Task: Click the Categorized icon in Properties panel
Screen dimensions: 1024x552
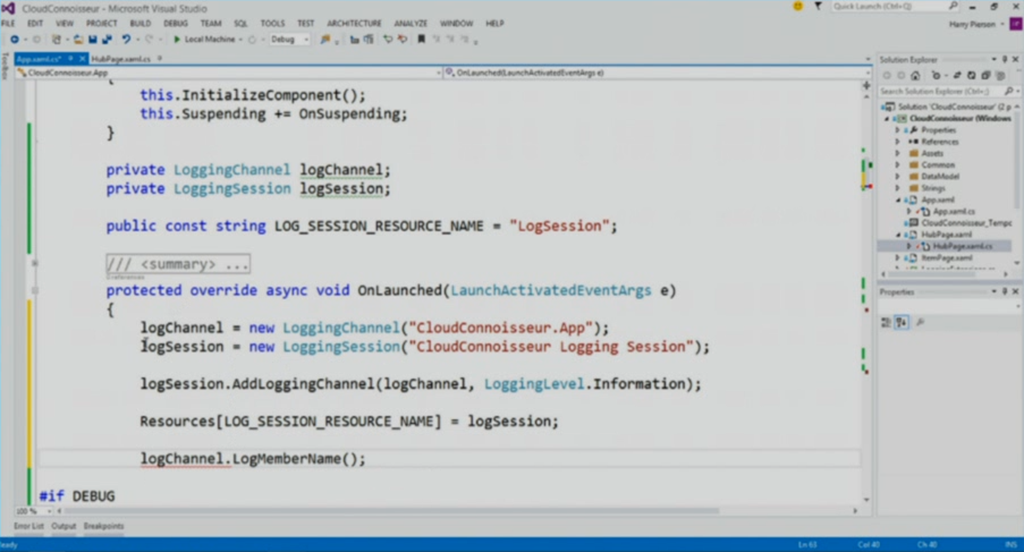Action: point(886,322)
